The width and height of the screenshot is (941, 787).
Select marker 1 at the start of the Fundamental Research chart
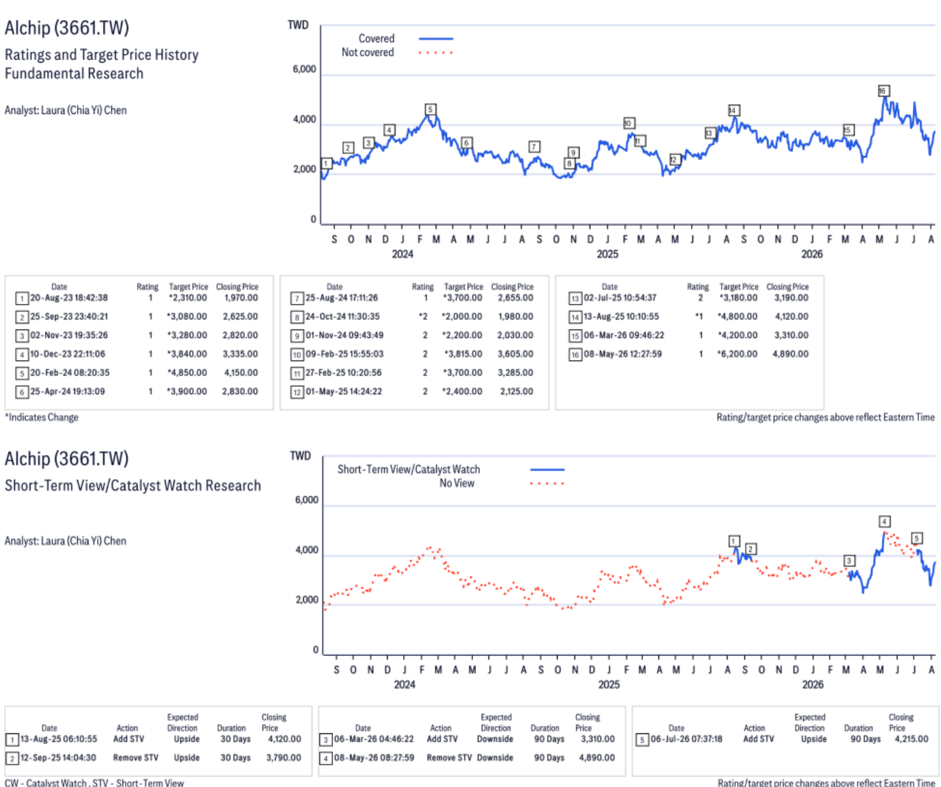coord(326,163)
